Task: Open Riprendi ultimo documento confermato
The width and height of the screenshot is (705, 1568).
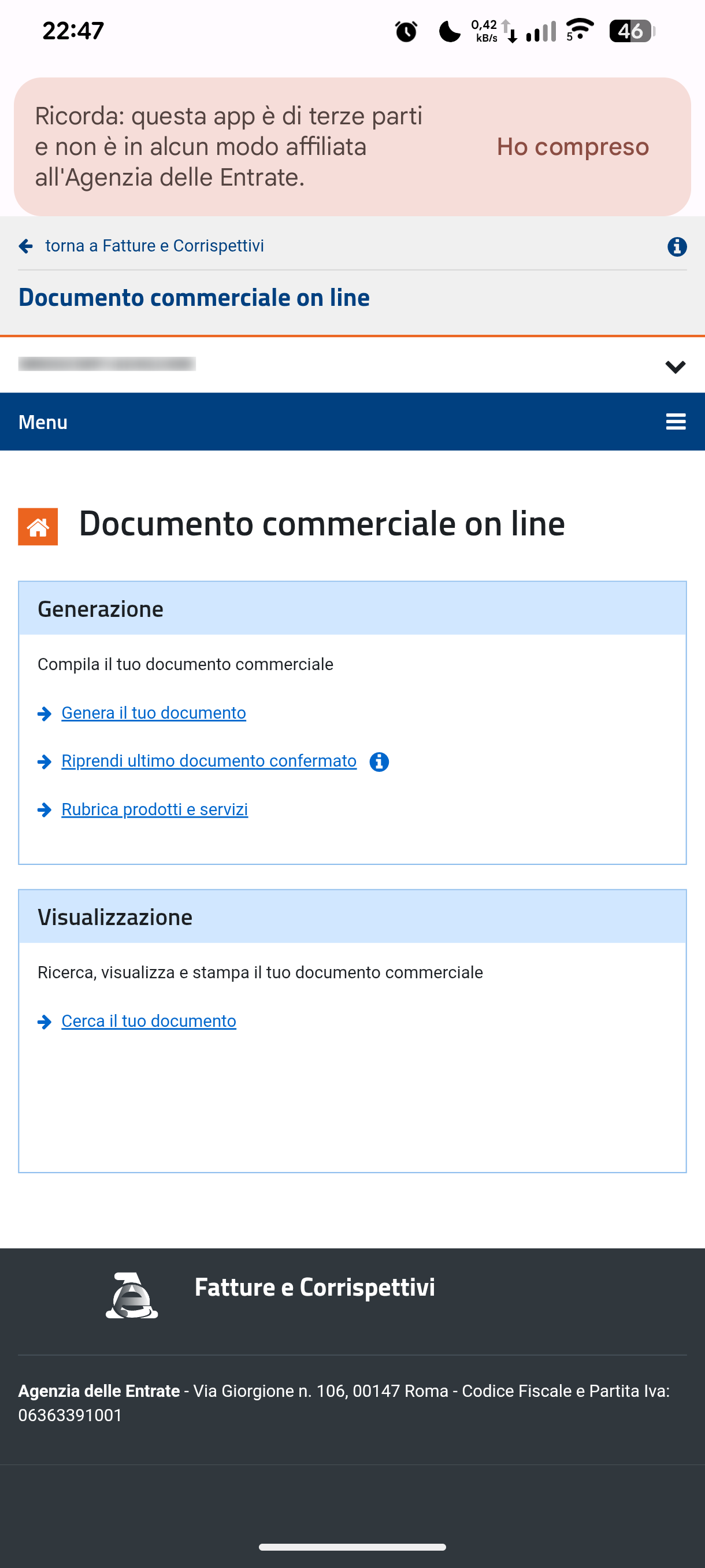Action: (209, 761)
